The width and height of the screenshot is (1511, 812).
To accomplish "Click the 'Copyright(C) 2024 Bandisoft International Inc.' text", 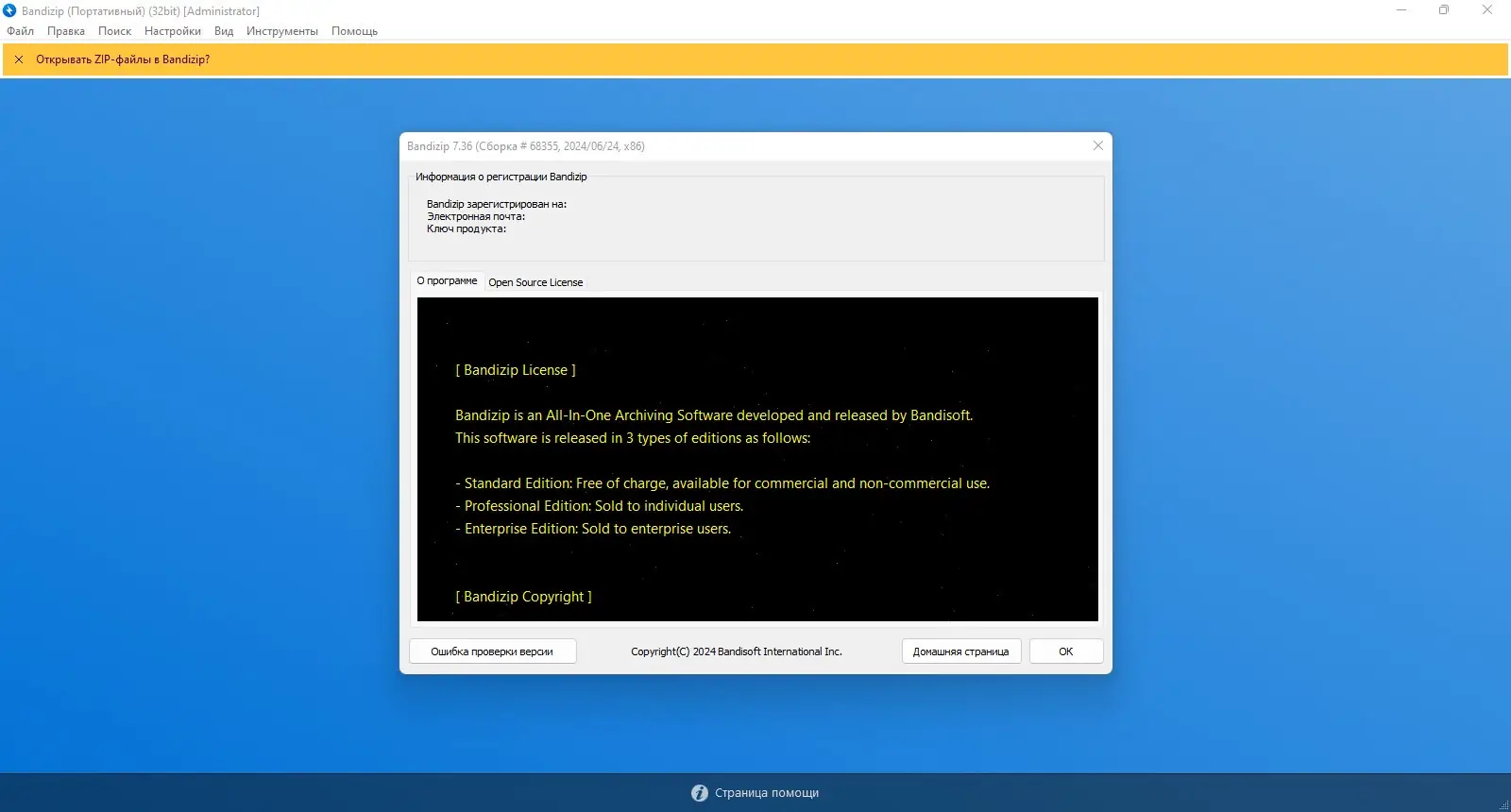I will coord(737,651).
